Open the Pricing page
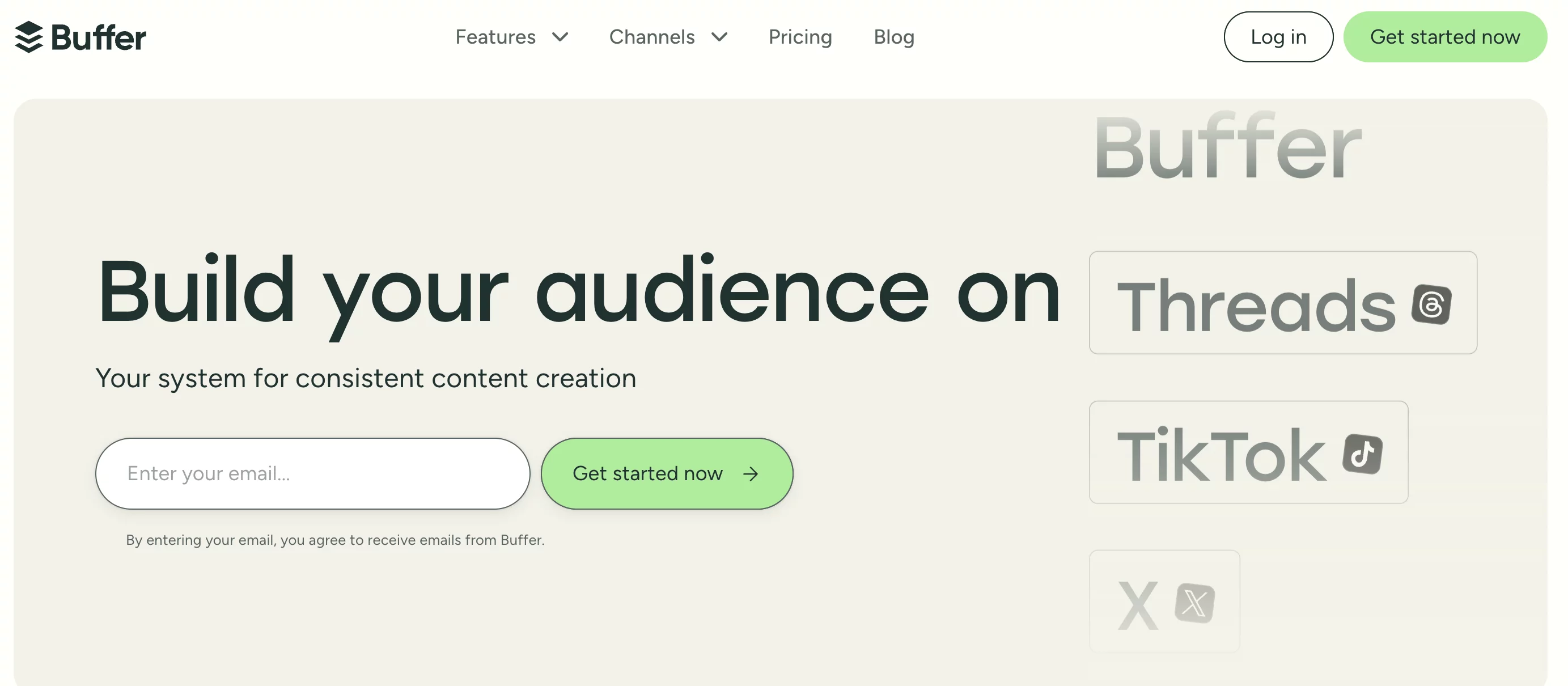 click(800, 36)
